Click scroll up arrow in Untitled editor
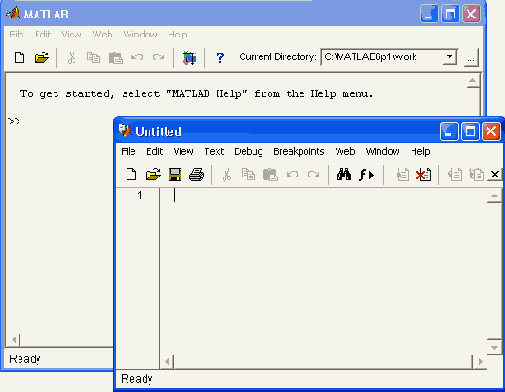The width and height of the screenshot is (505, 392). click(494, 196)
